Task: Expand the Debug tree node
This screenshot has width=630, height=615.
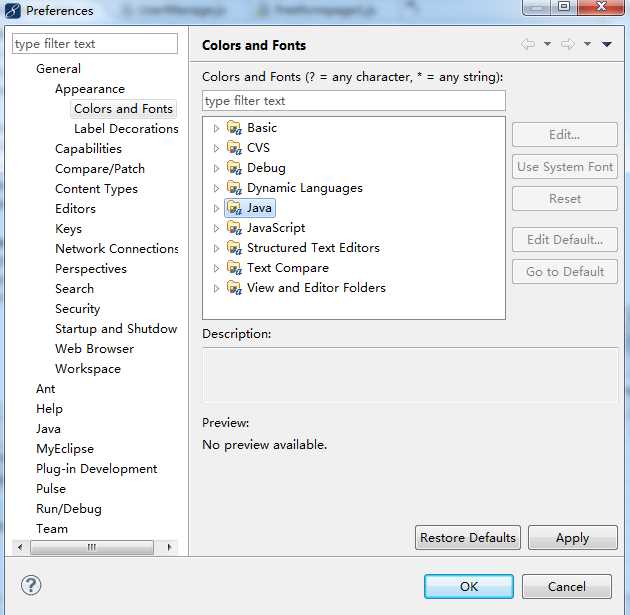Action: coord(217,168)
